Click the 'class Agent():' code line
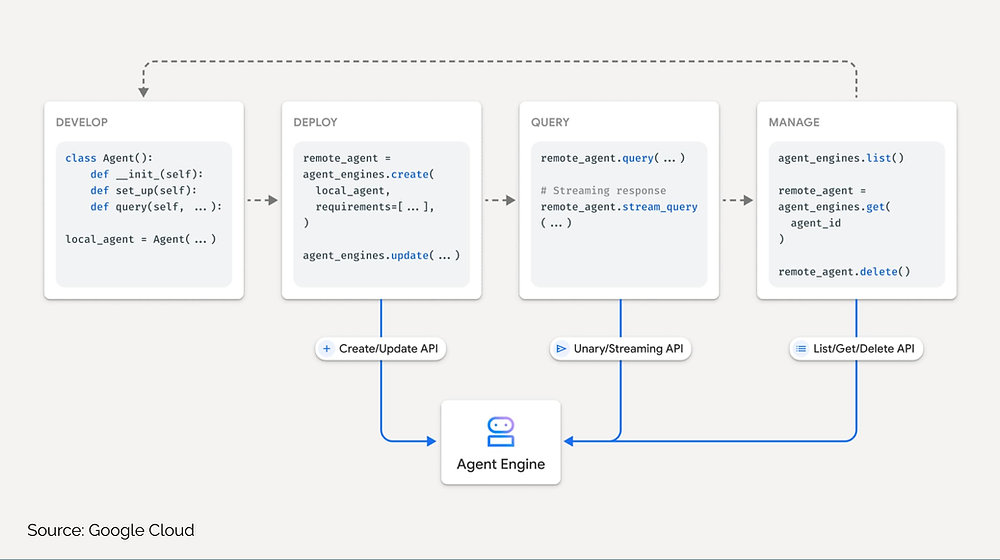This screenshot has width=1000, height=560. [x=109, y=158]
